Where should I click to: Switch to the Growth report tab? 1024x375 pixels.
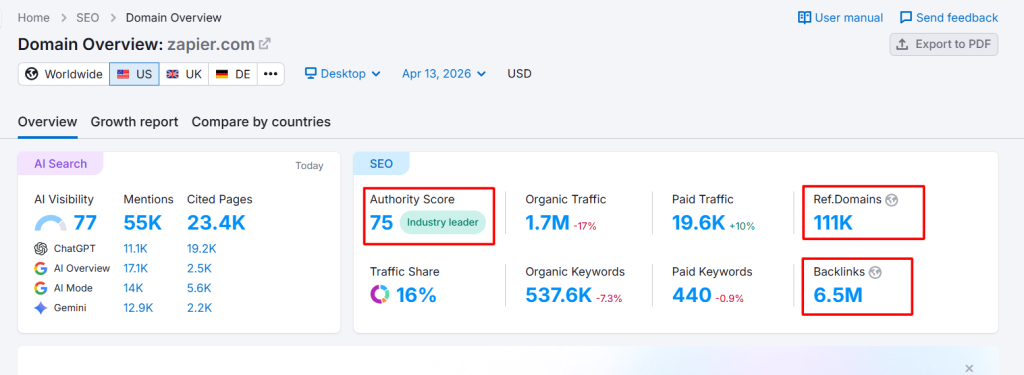coord(135,122)
